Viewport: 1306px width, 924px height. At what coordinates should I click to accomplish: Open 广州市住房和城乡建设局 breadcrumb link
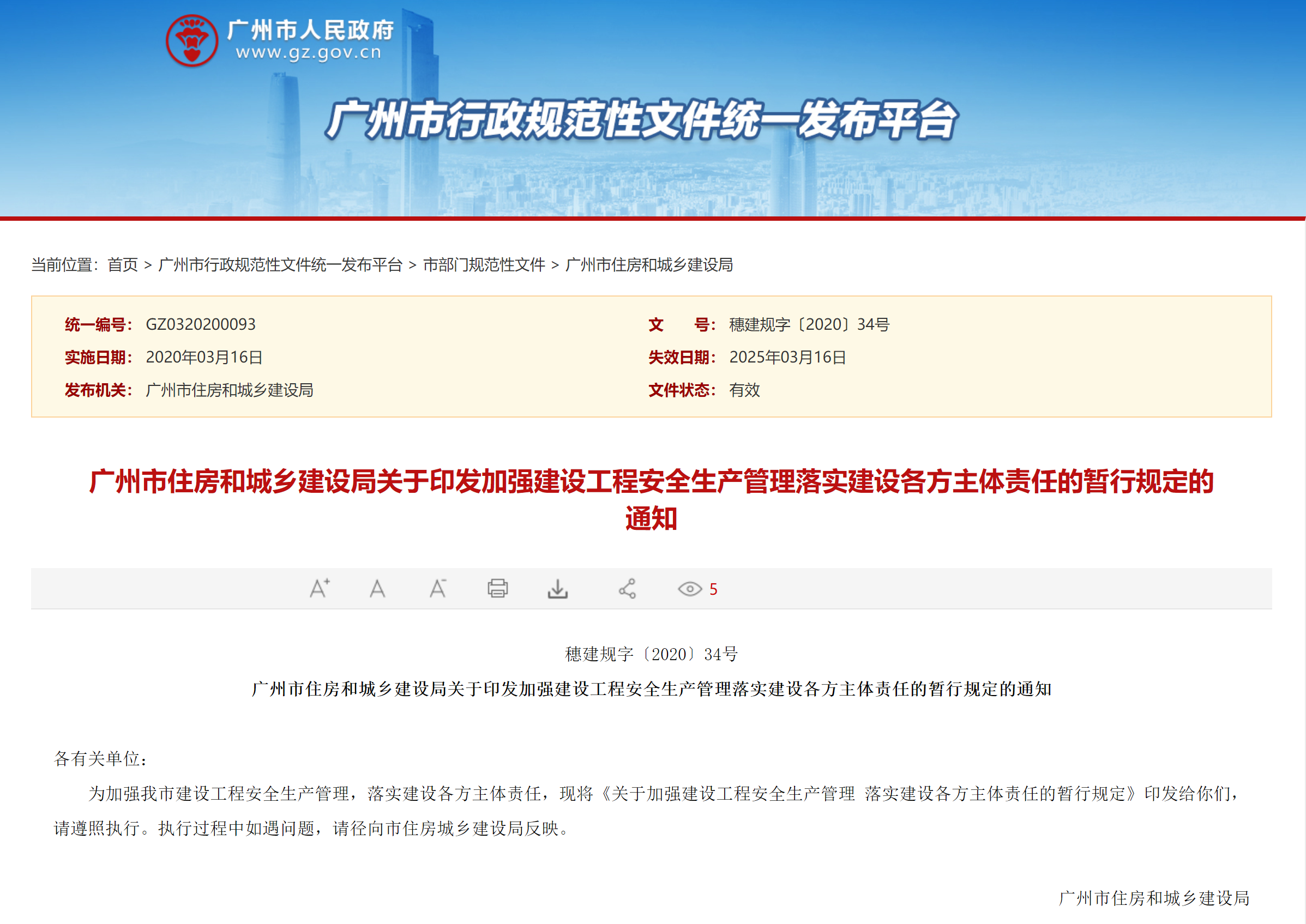click(x=649, y=264)
